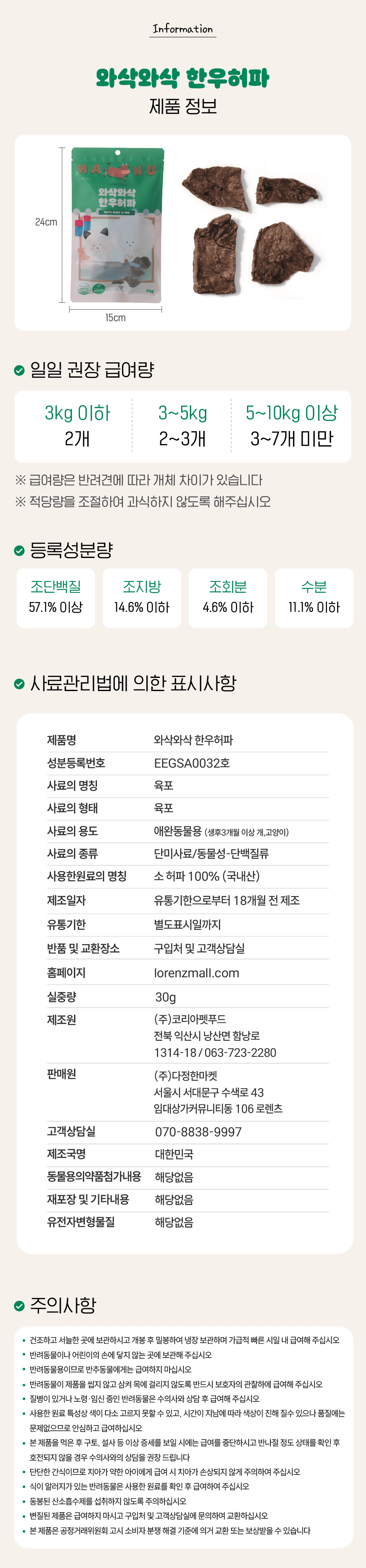The image size is (366, 1568).
Task: Click the 와삭와삭 한우허파 green title
Action: [183, 78]
